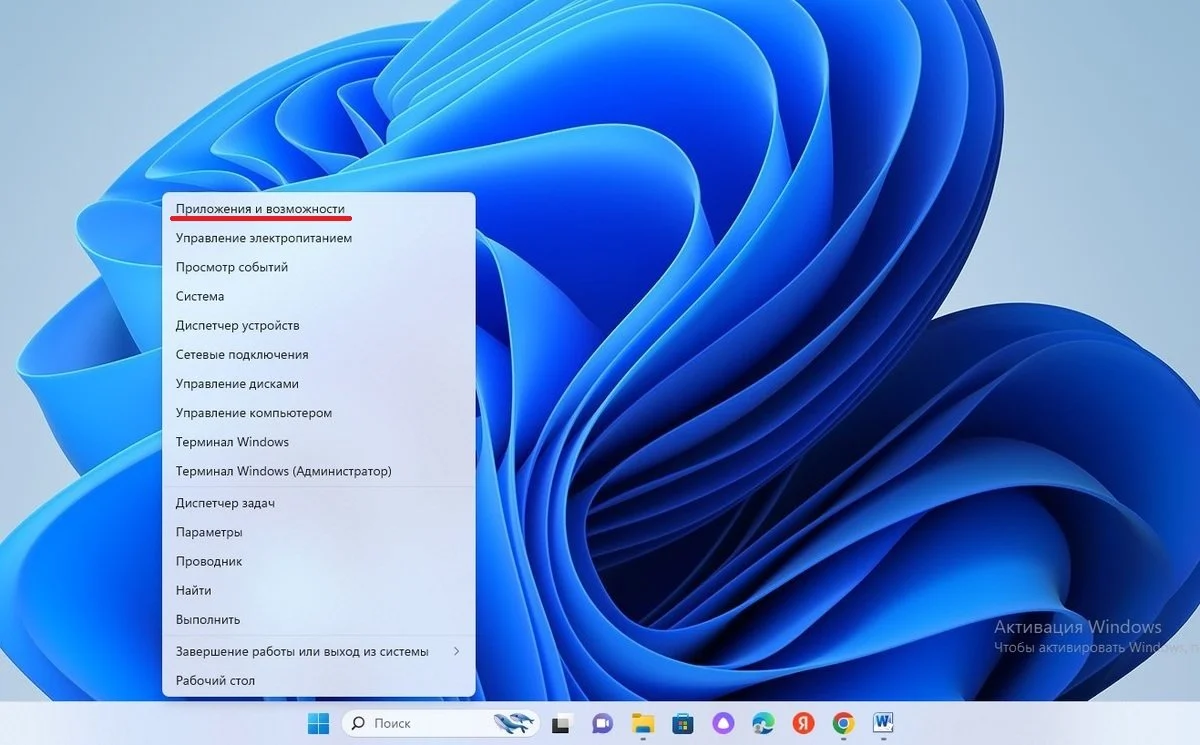Open Microsoft Store from the taskbar

point(683,722)
